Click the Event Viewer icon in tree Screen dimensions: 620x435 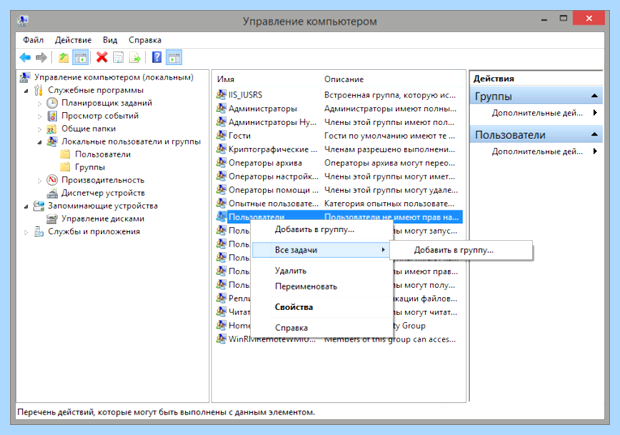click(52, 116)
